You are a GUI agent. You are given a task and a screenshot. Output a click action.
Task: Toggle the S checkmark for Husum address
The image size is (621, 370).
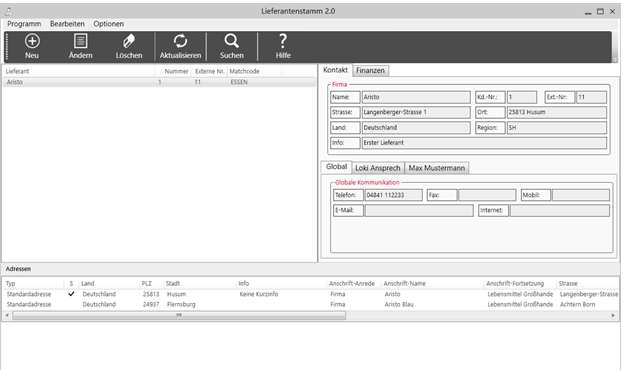[x=71, y=294]
